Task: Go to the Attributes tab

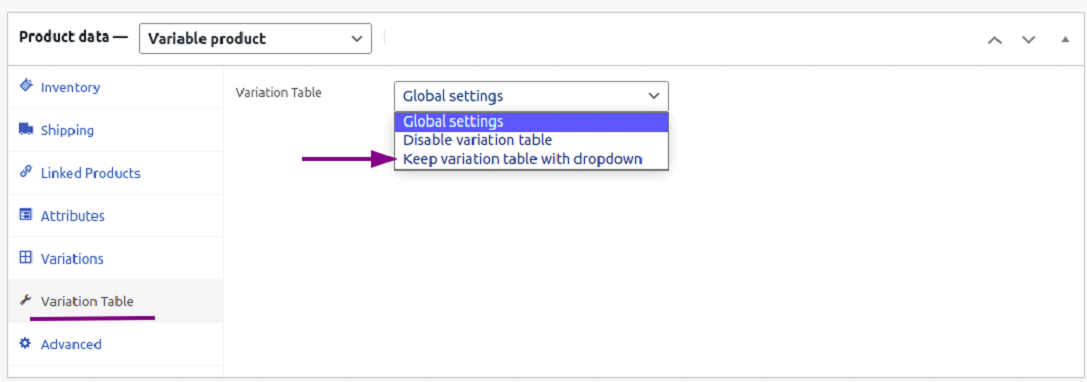Action: pos(115,216)
